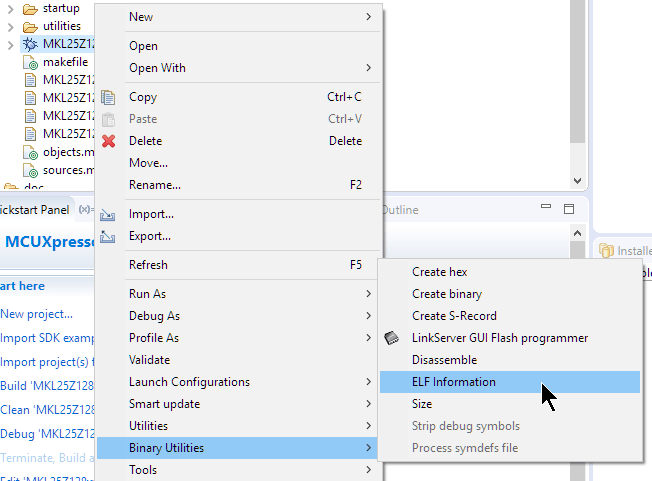652x481 pixels.
Task: Click the Build 'MKL25Z128 link
Action: point(47,386)
